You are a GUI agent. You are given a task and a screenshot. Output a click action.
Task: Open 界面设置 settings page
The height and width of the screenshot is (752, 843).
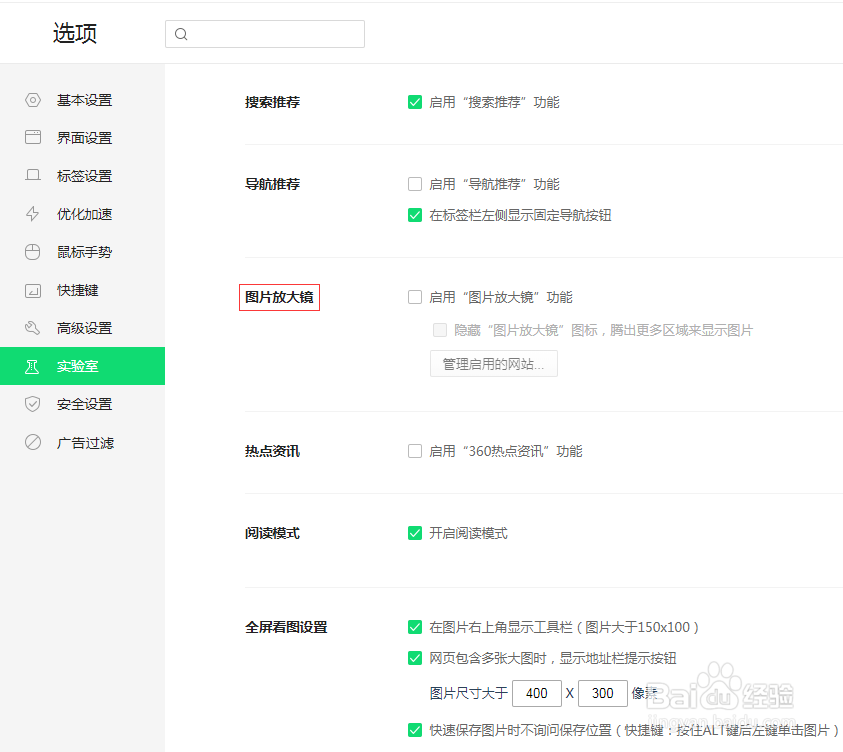click(x=82, y=138)
